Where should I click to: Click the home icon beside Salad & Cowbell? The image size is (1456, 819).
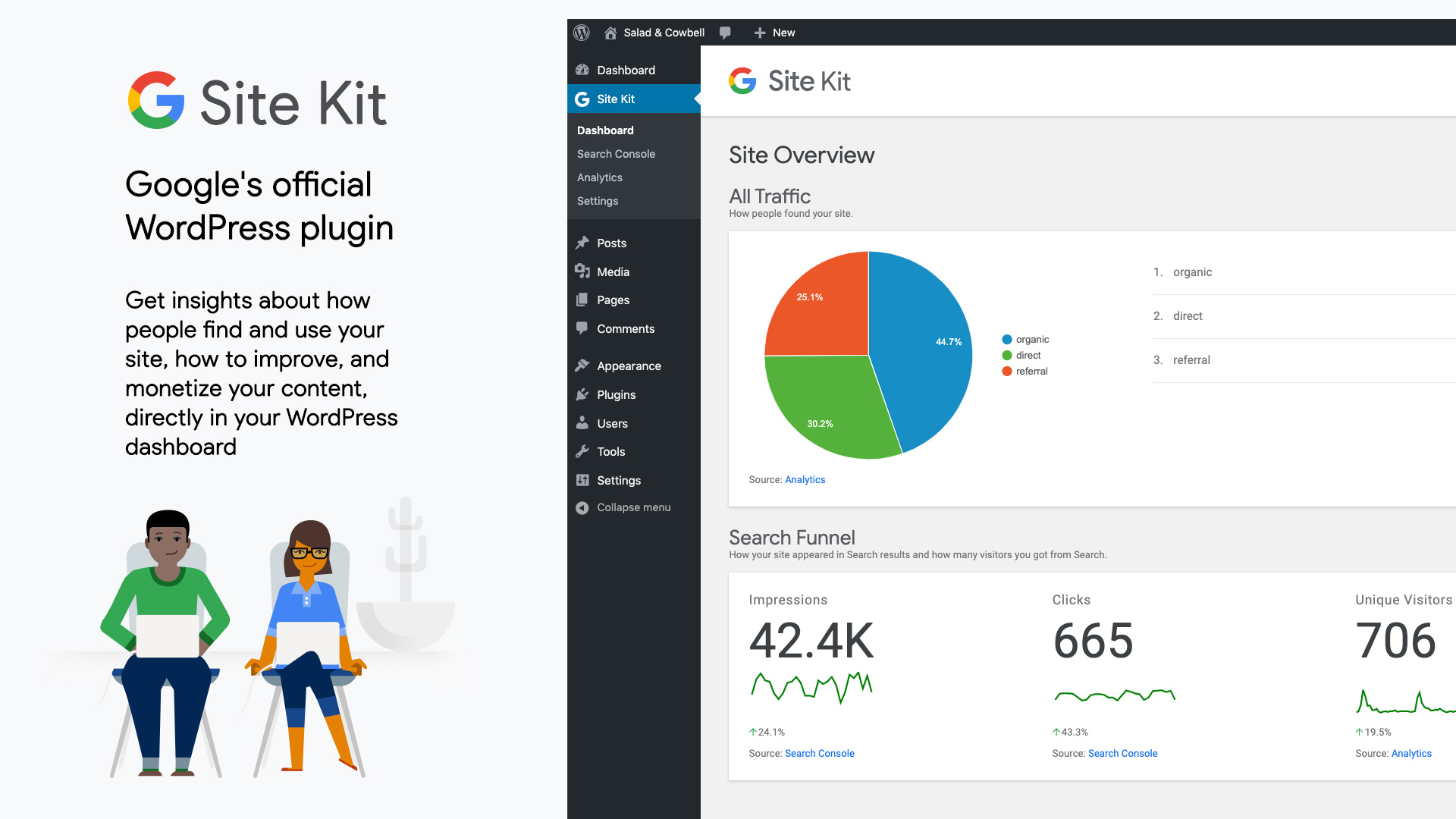coord(610,33)
